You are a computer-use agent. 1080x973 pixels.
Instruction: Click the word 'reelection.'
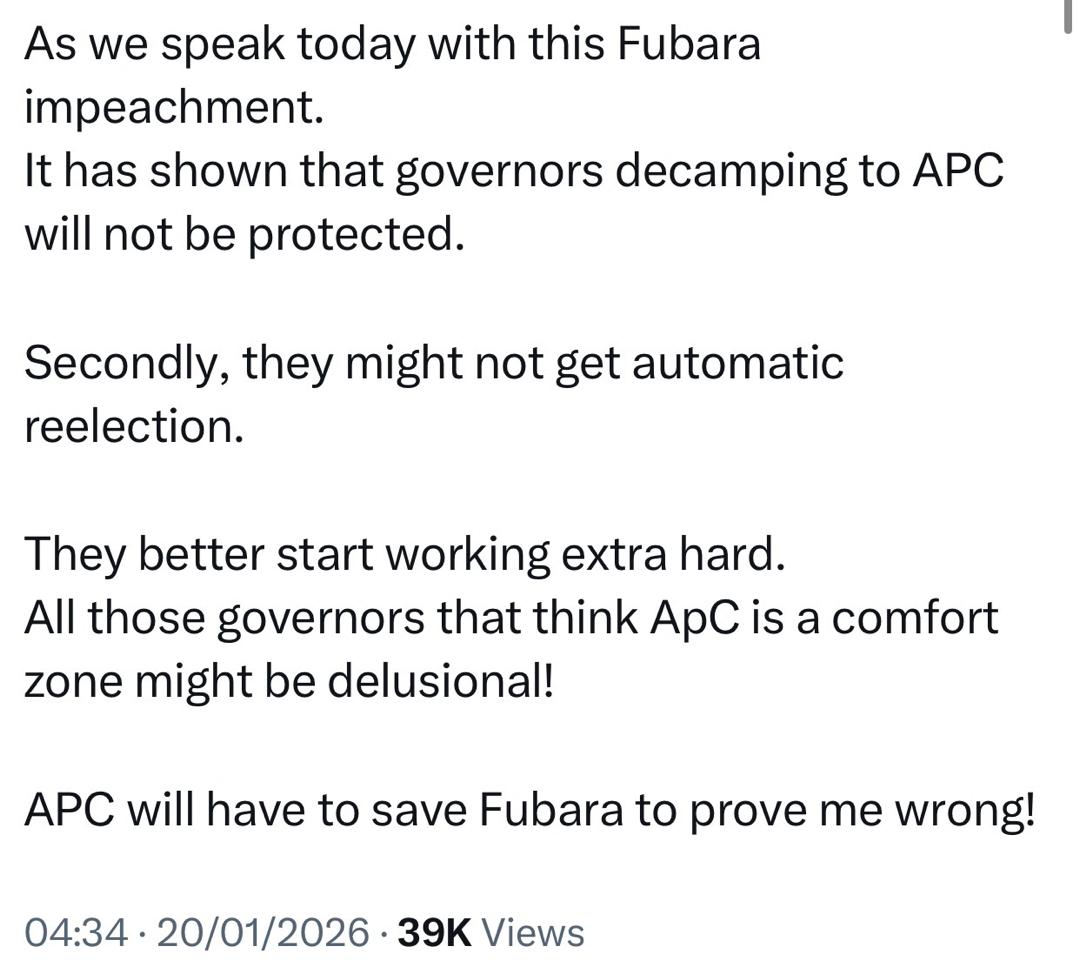coord(133,427)
